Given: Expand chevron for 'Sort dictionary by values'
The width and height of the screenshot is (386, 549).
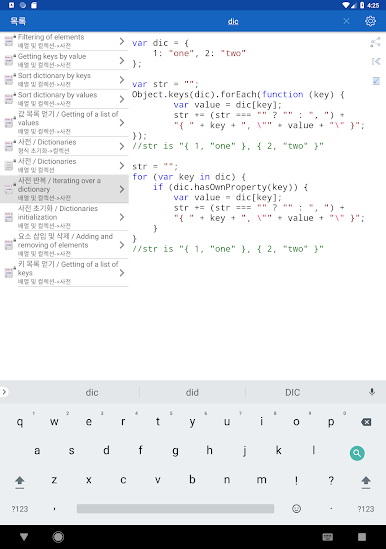Looking at the screenshot, I should 122,99.
